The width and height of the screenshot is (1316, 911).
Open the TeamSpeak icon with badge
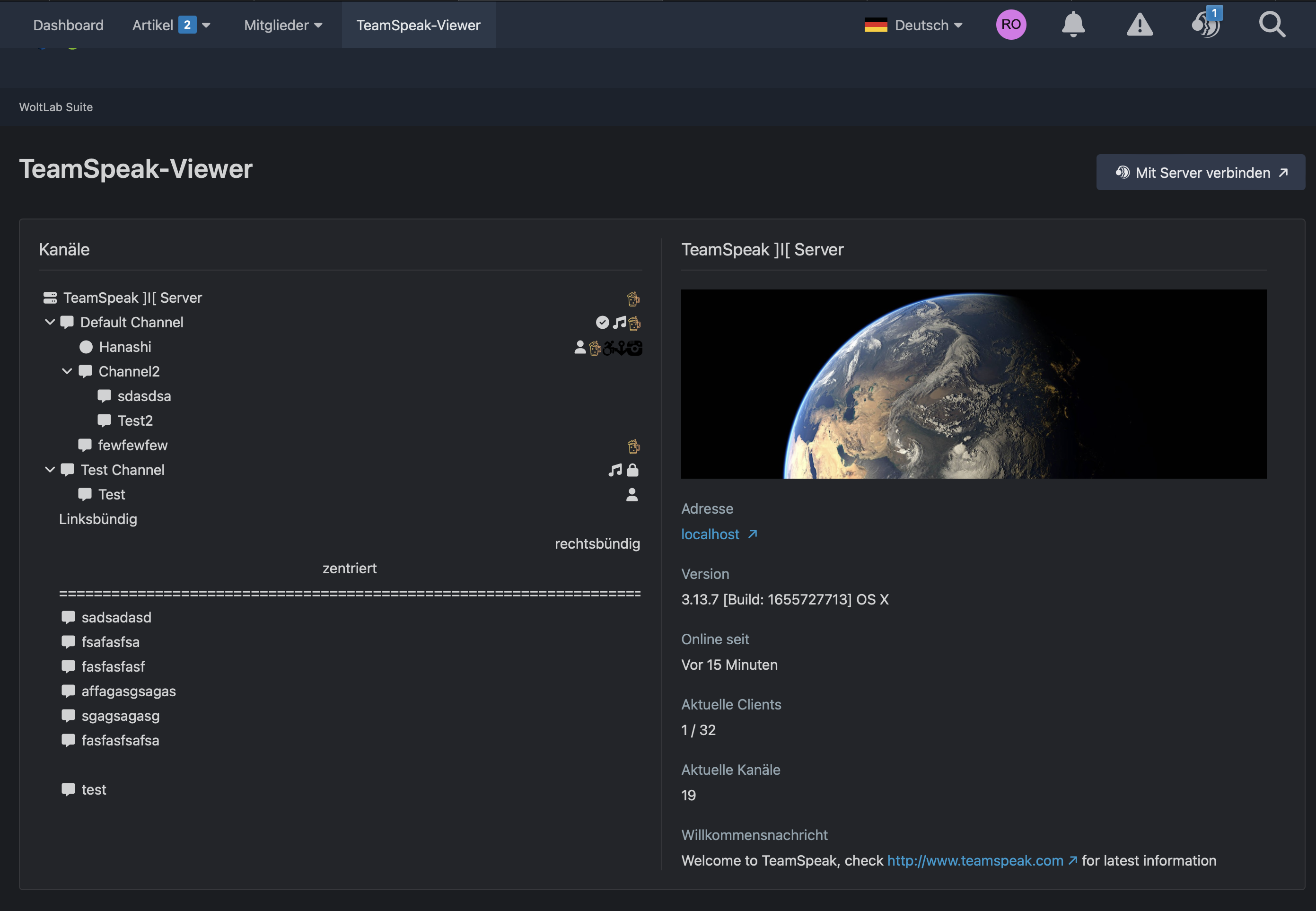(1205, 25)
